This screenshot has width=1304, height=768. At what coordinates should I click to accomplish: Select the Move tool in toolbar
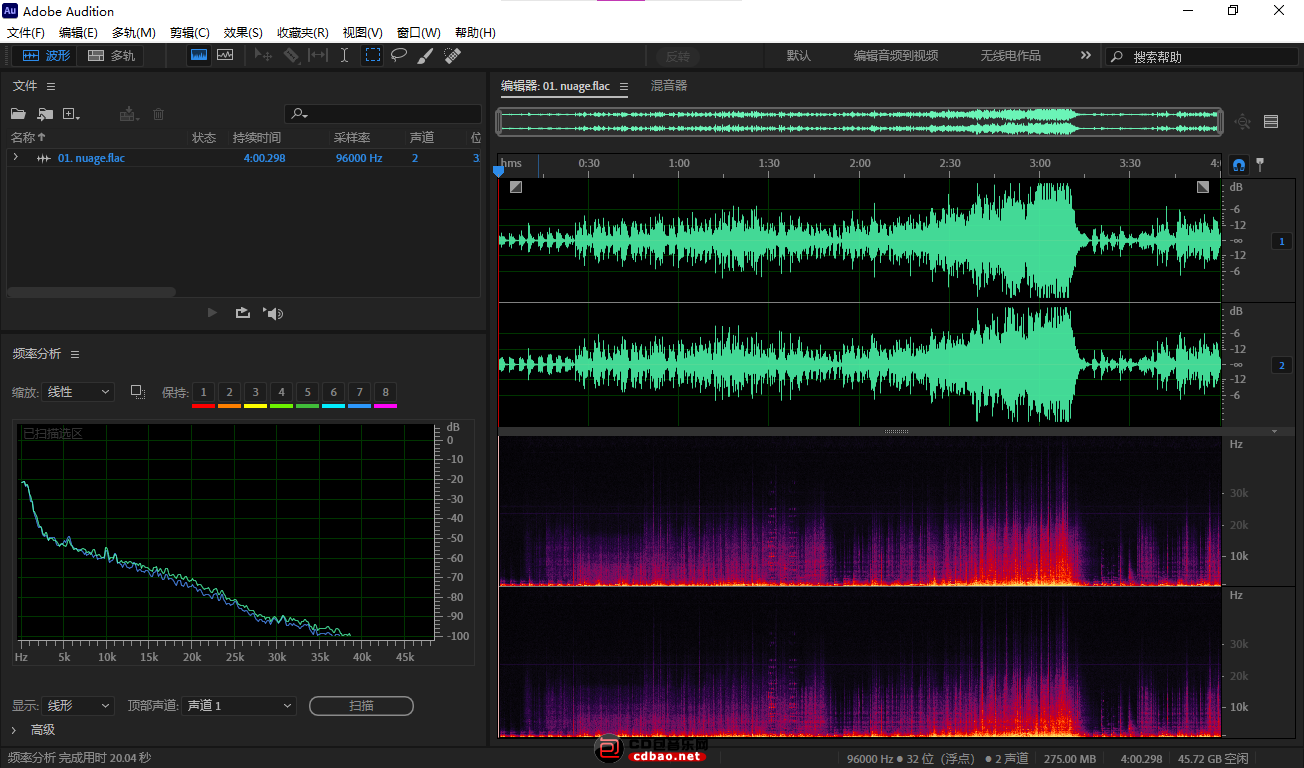click(x=264, y=56)
